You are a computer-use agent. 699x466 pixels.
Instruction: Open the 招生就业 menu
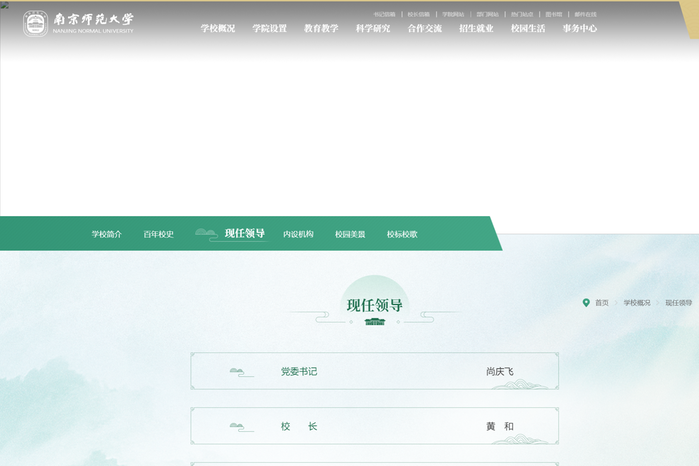[476, 29]
